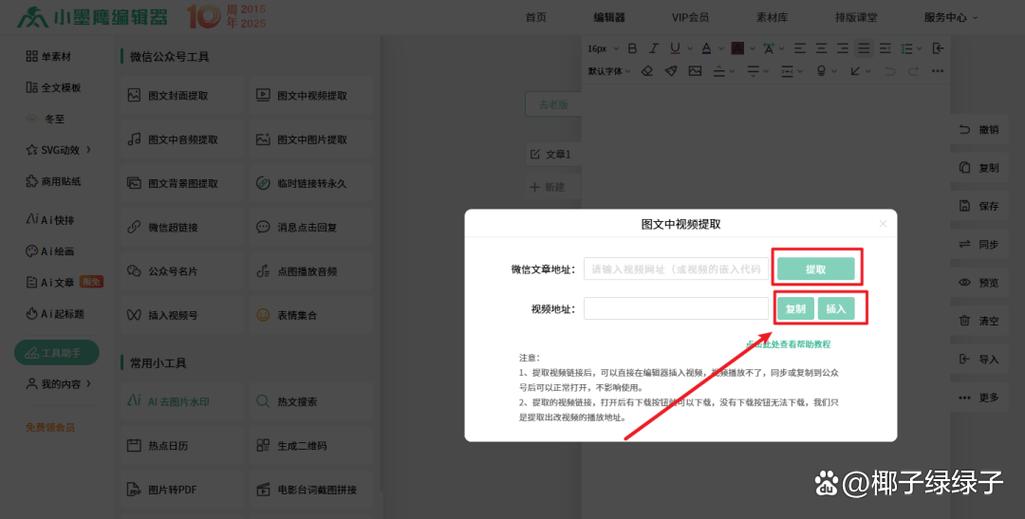Viewport: 1025px width, 519px height.
Task: Click the 撤销 undo button in right panel
Action: click(x=979, y=129)
